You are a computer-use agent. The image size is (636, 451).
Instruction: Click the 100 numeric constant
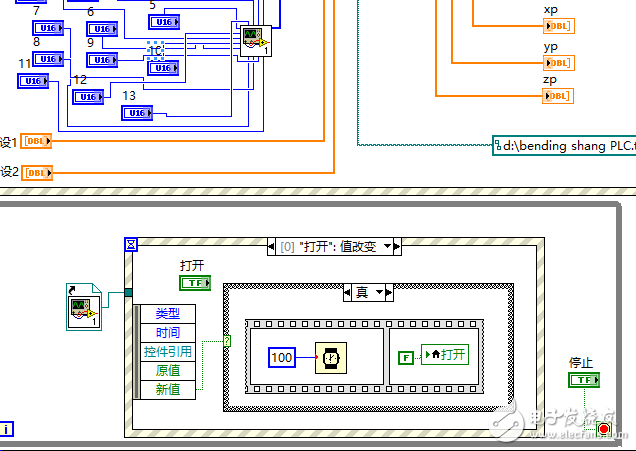[x=282, y=357]
